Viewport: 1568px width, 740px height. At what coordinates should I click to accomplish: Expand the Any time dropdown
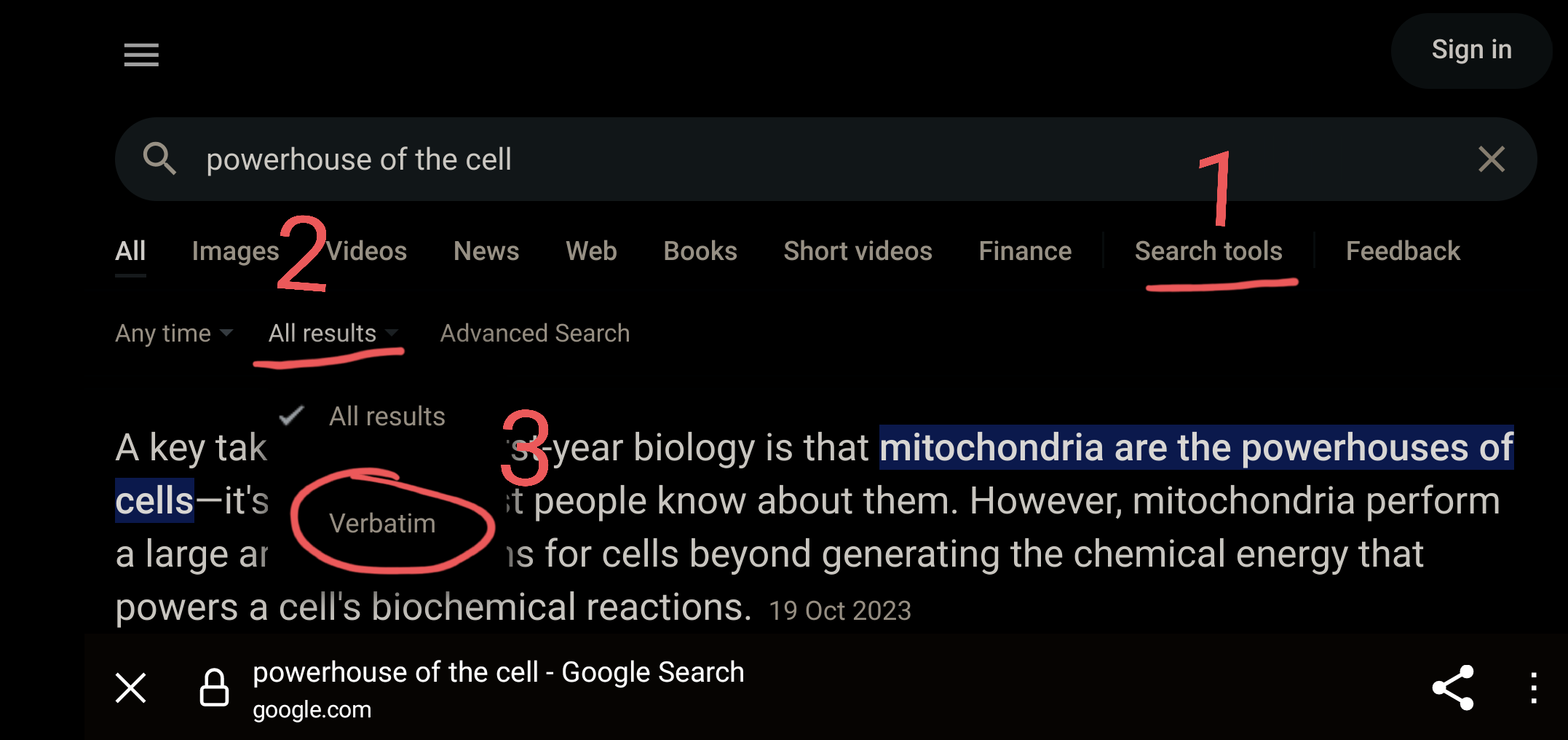point(173,334)
